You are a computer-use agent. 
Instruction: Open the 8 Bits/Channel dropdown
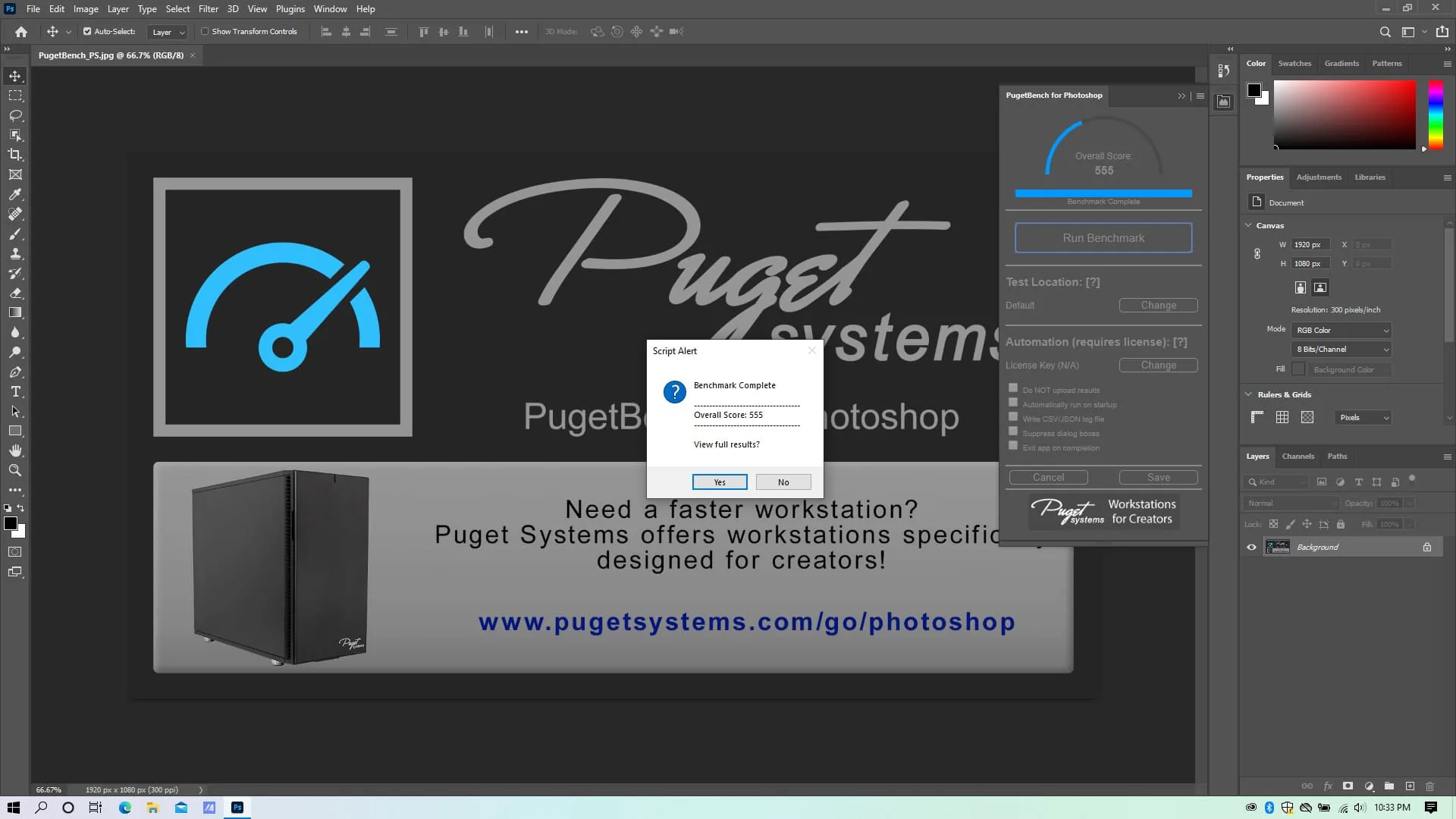[x=1341, y=349]
